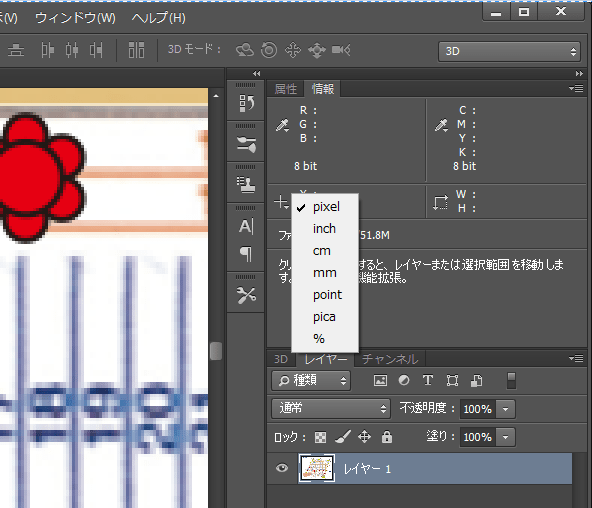Screen dimensions: 592x508
Task: Toggle lock position icon
Action: coord(364,437)
